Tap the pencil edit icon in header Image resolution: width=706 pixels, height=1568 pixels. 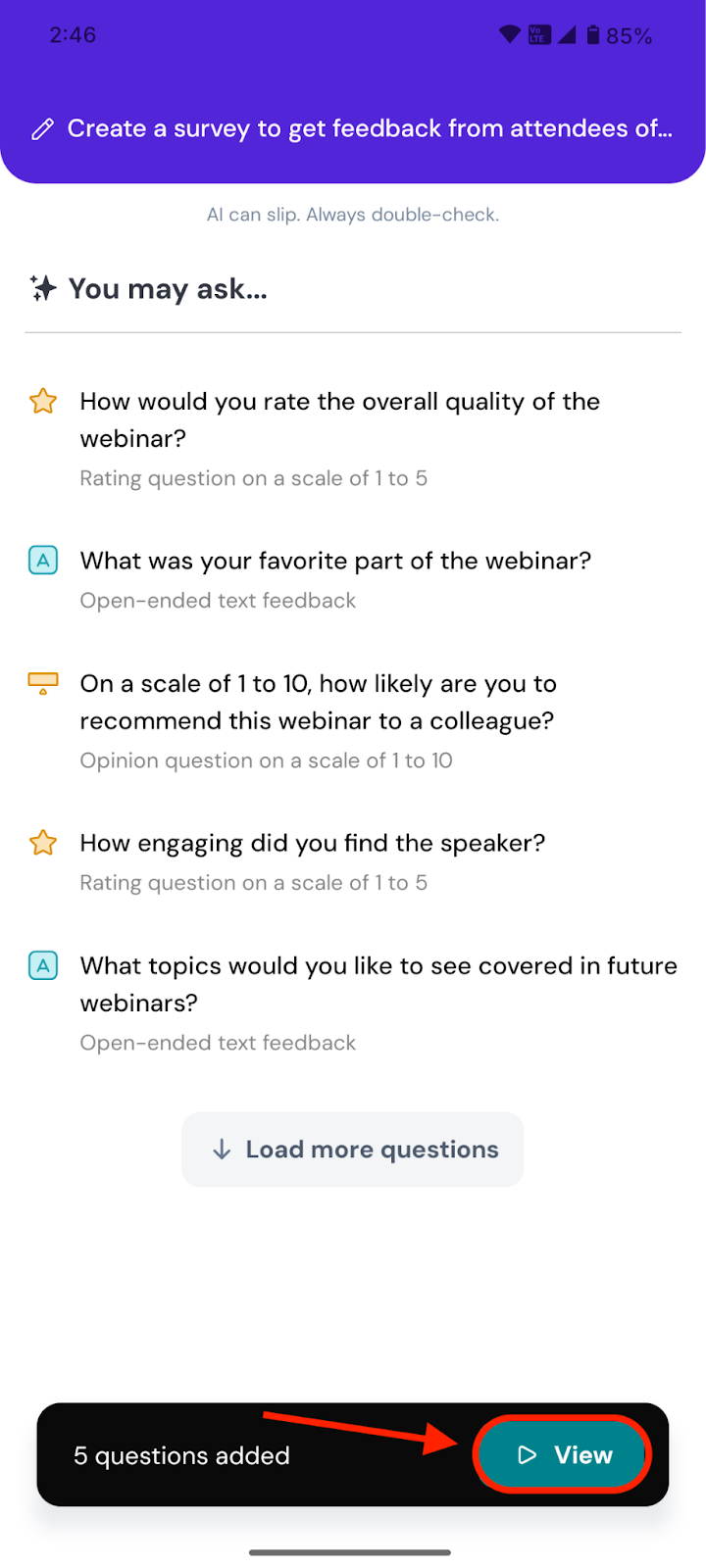[42, 129]
